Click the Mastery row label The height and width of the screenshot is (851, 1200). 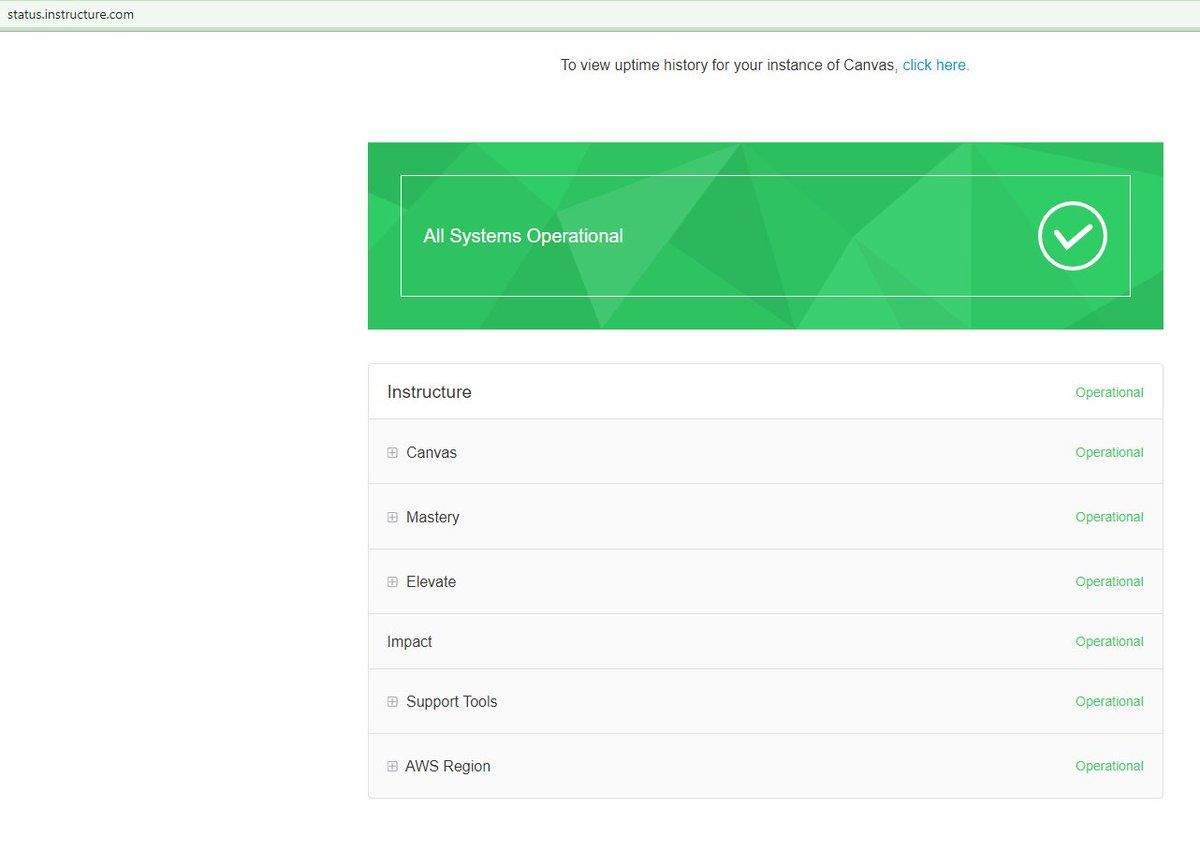pos(432,518)
